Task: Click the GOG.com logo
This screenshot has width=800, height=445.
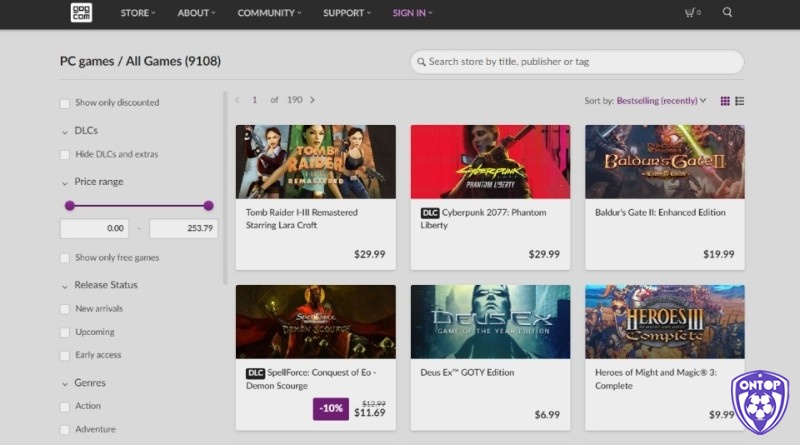Action: [x=81, y=12]
